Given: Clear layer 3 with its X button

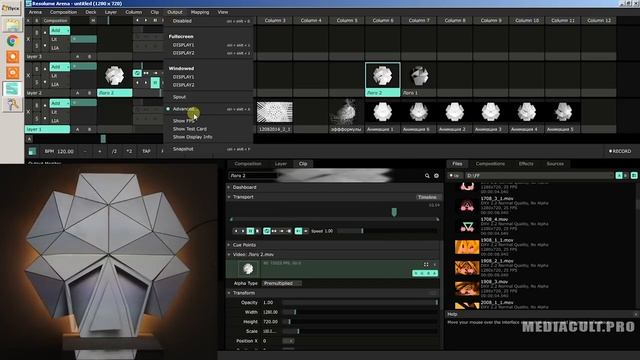Looking at the screenshot, I should click(x=28, y=40).
